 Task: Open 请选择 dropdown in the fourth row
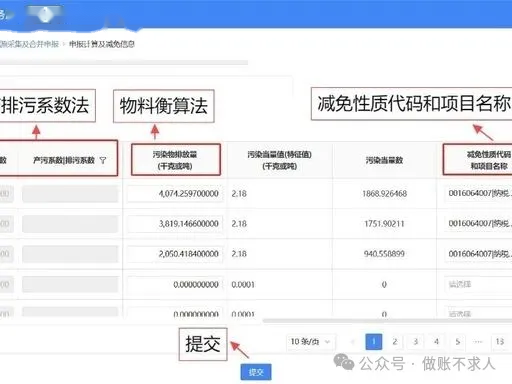point(479,284)
